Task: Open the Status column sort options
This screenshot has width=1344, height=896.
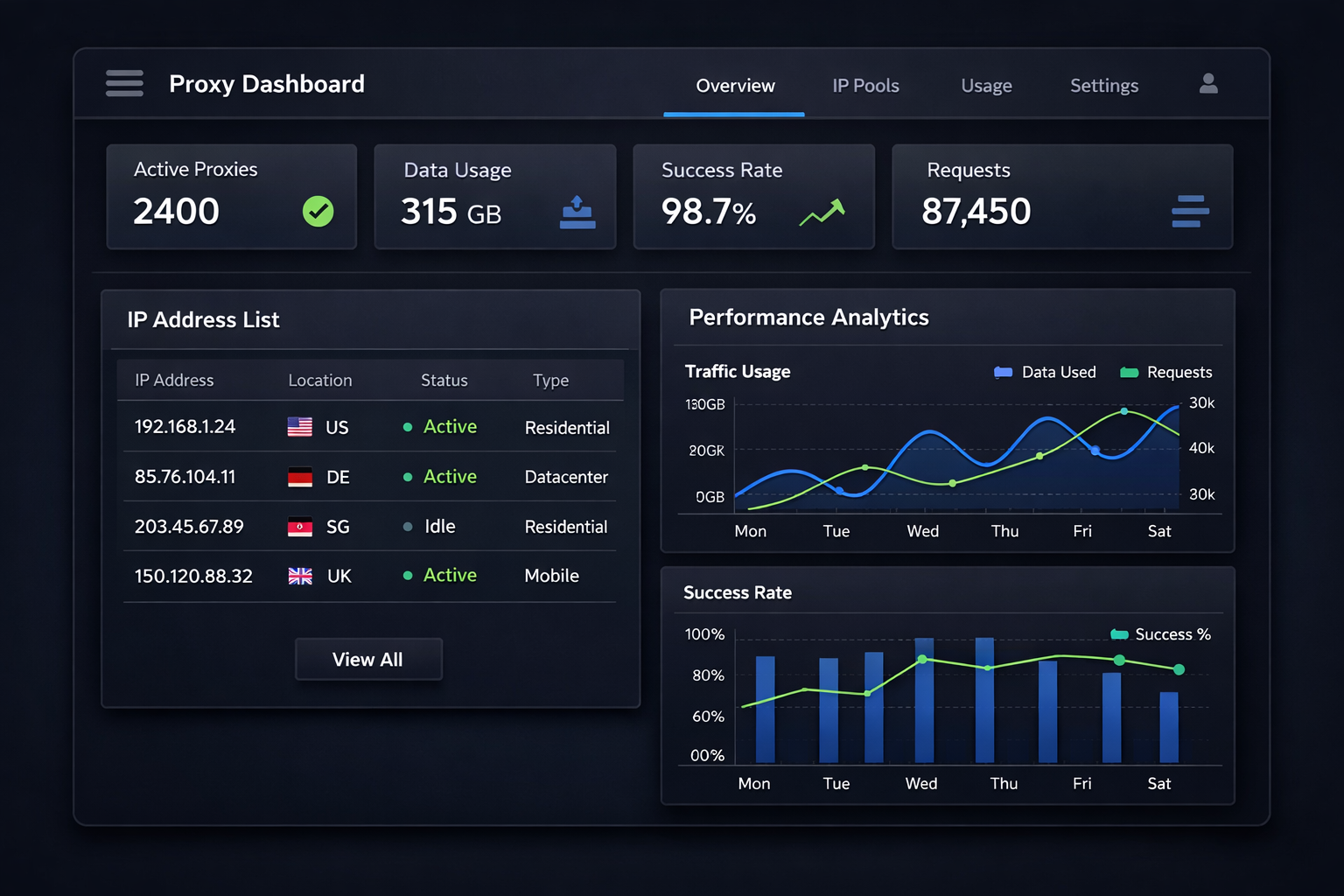Action: 444,380
